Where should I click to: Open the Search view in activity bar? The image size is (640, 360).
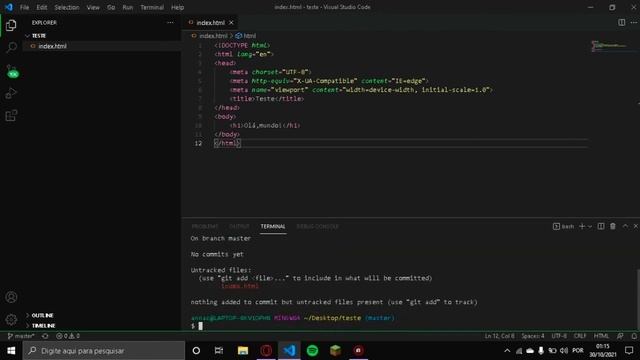(11, 47)
